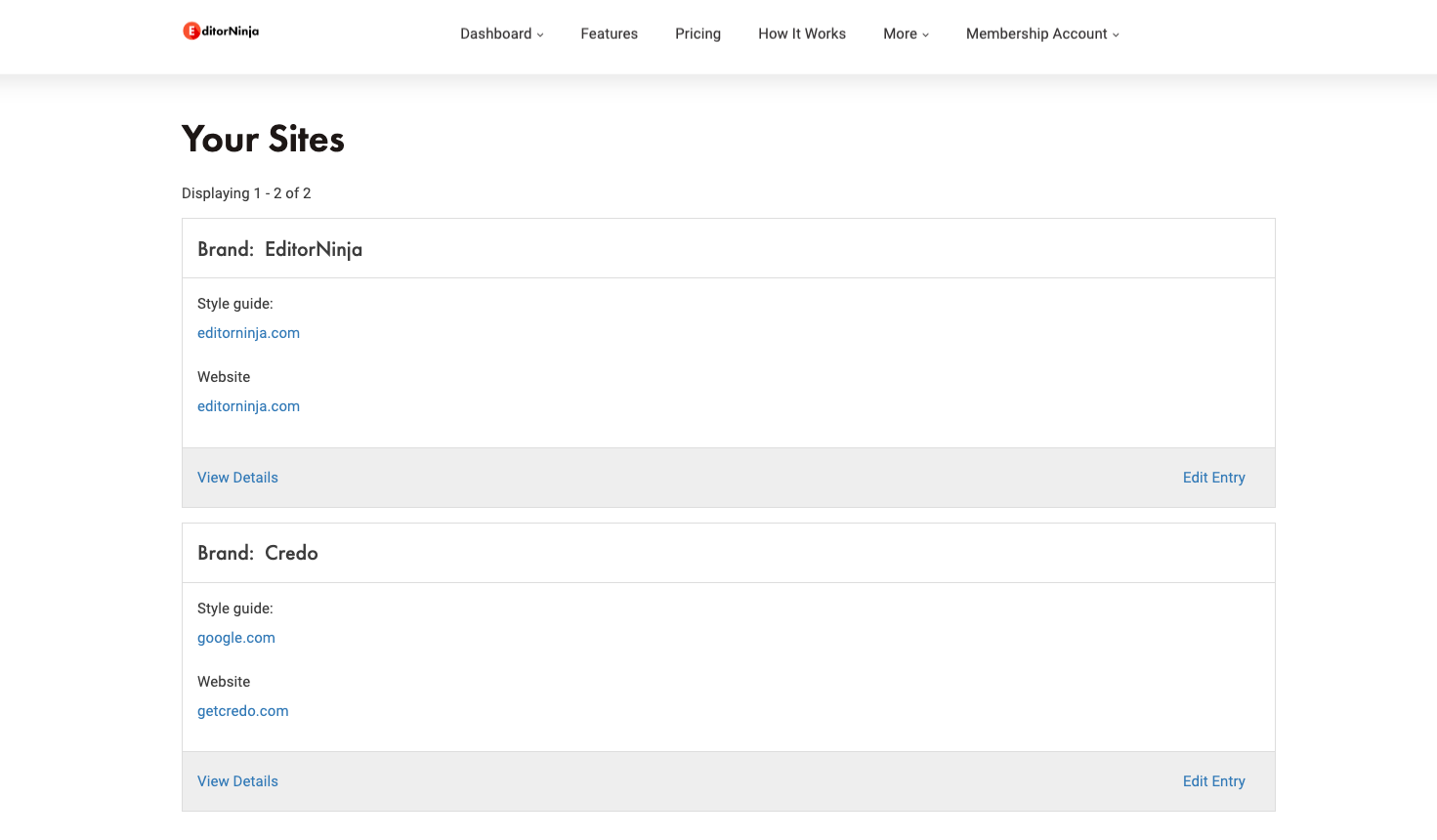Open EditorNinja style guide link
This screenshot has height=840, width=1437.
tap(248, 333)
